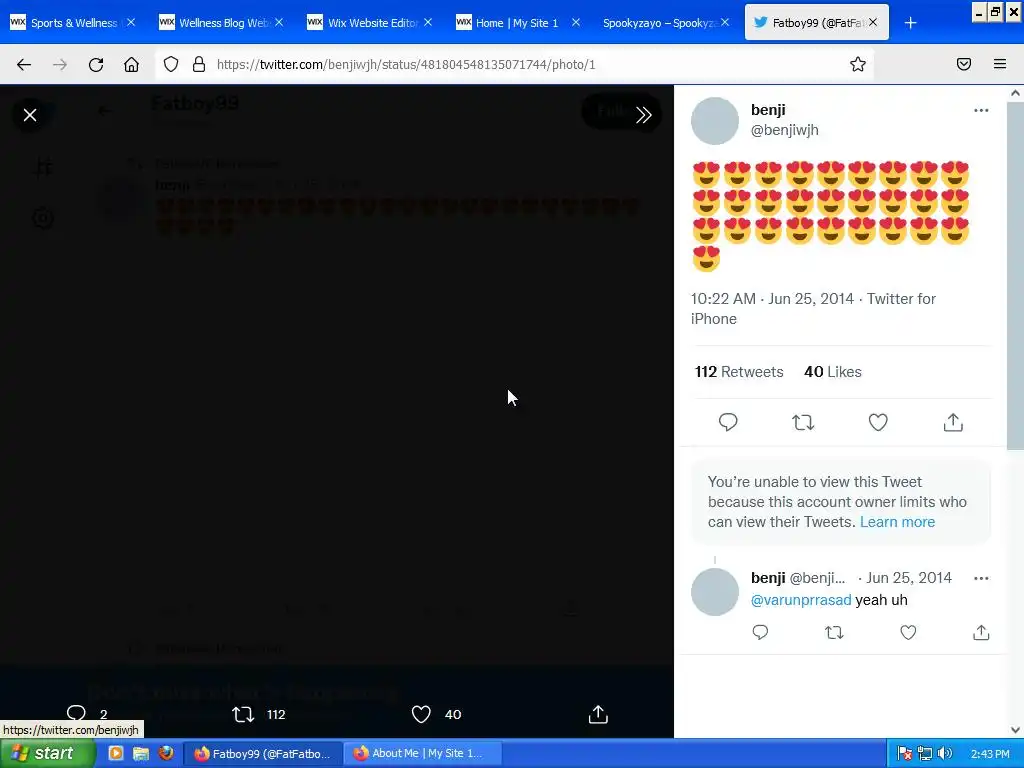Reply to the 'yeah uh' reply tweet
This screenshot has height=768, width=1024.
(x=760, y=632)
